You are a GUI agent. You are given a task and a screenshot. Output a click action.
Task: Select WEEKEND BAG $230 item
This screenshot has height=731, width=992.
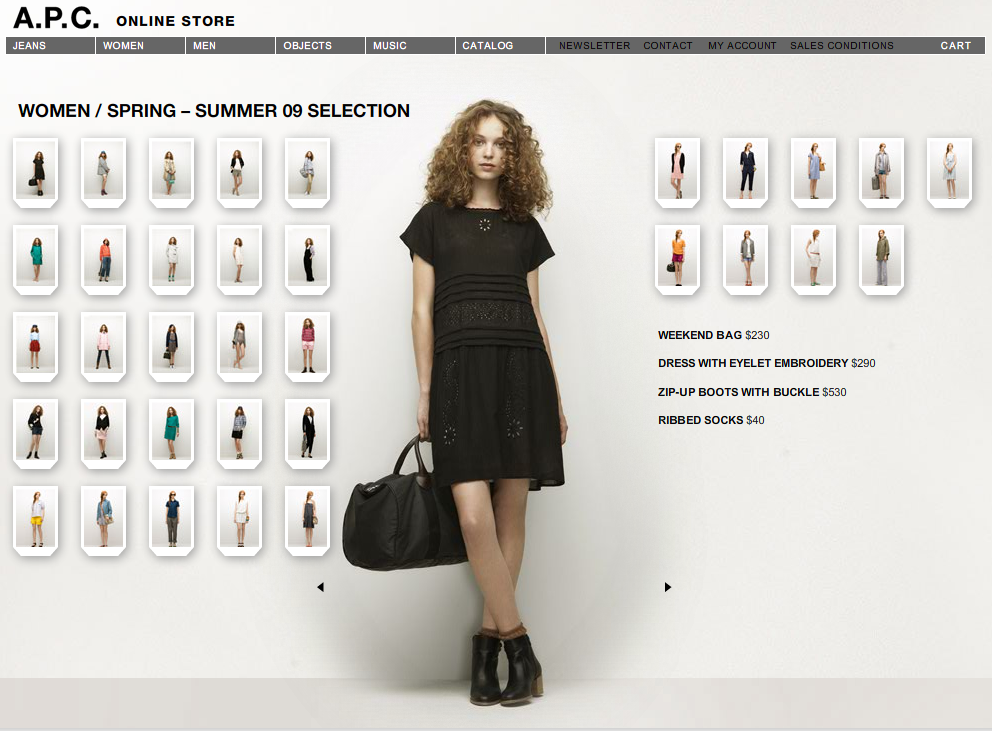pos(714,335)
